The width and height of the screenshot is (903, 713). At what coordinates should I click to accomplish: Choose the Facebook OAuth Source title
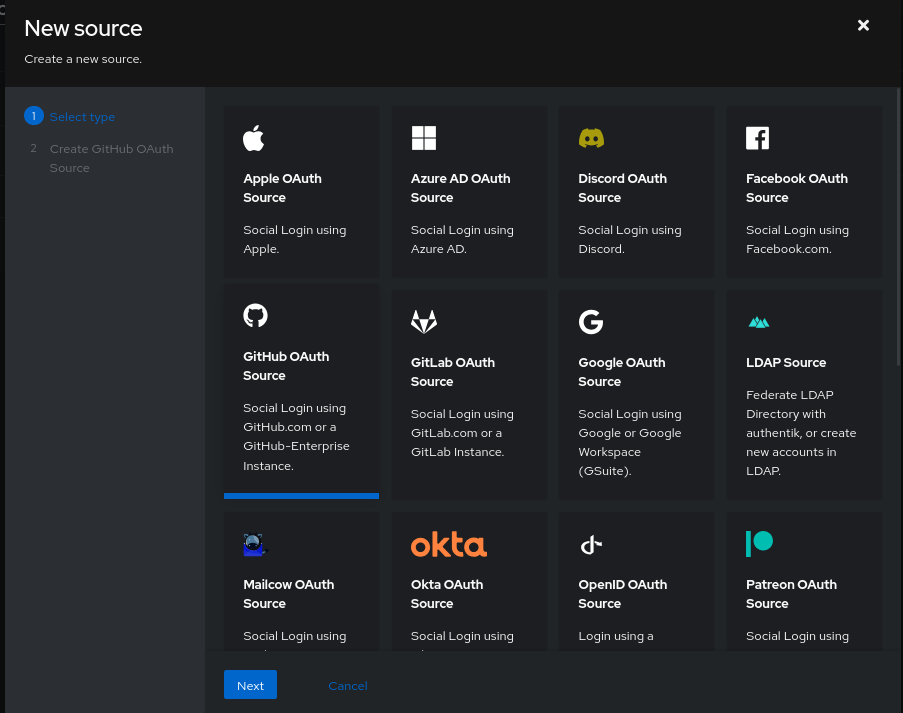point(796,188)
